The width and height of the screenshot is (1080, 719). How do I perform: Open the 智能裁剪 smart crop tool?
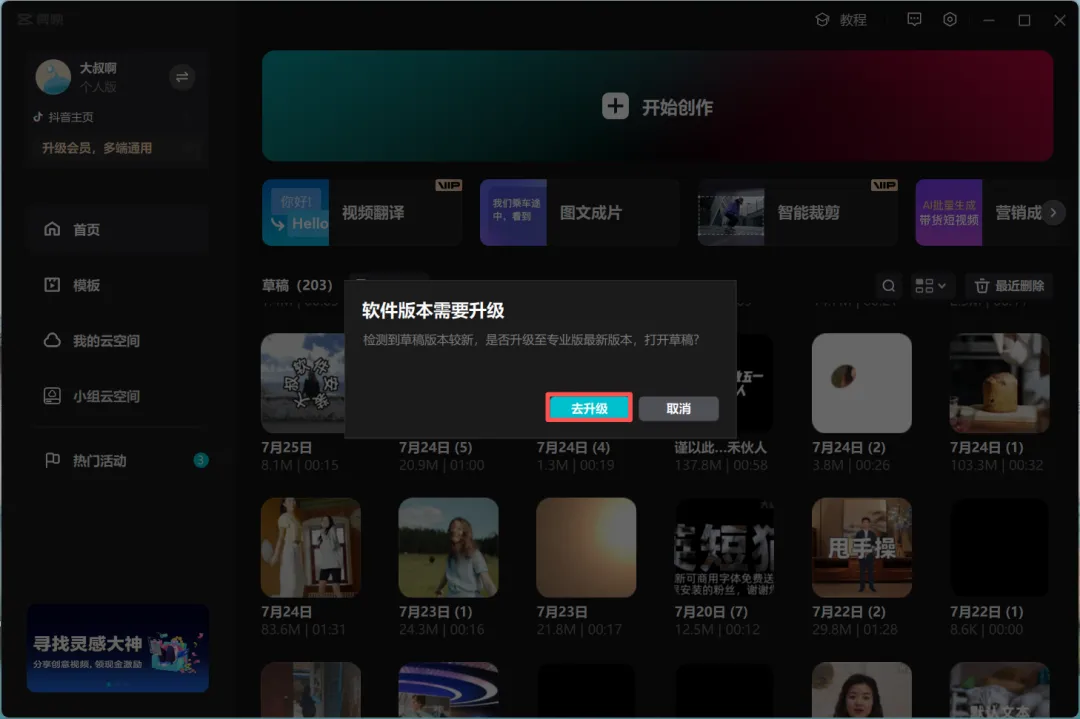point(798,213)
